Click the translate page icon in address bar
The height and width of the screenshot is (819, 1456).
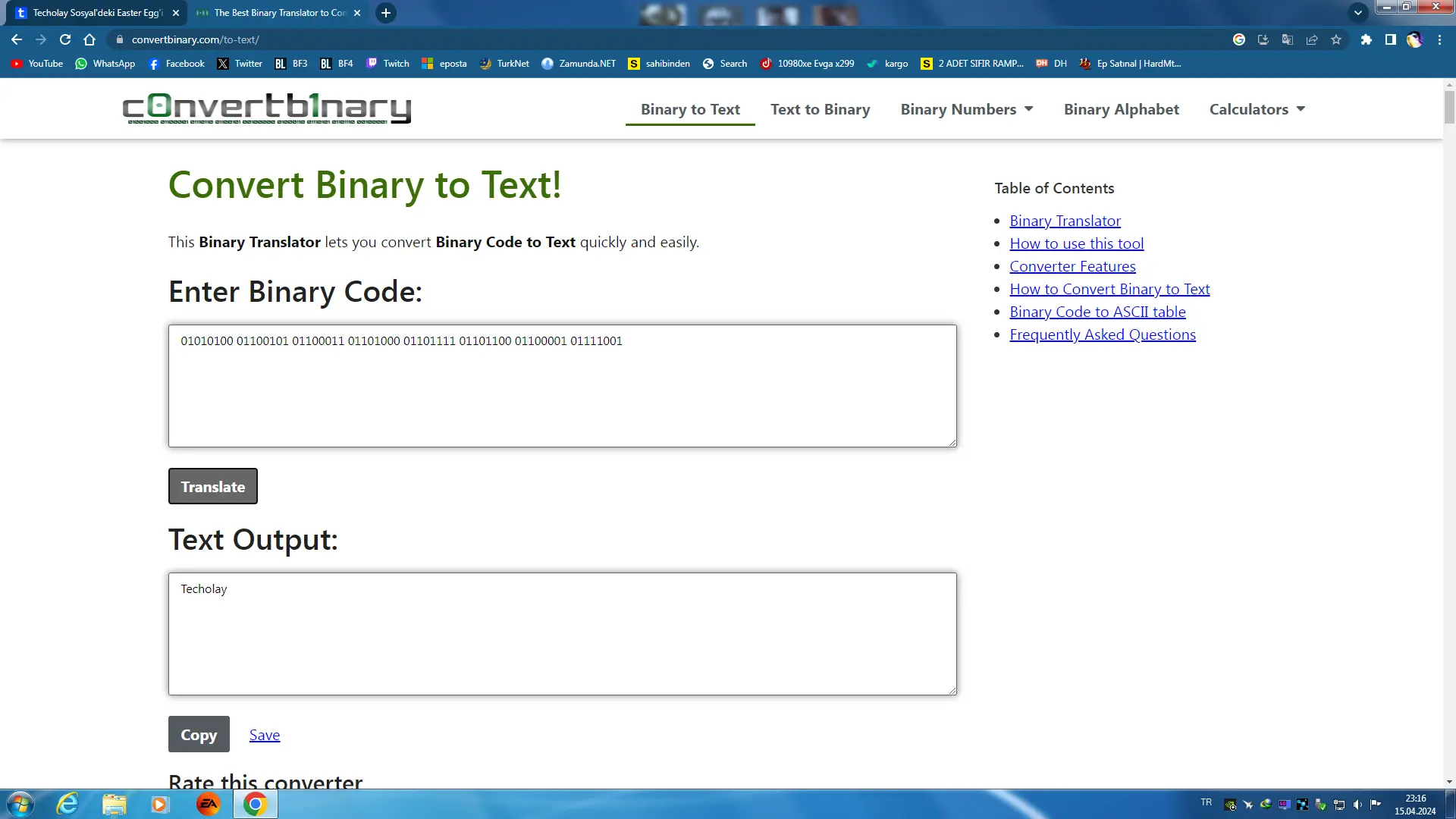(1288, 39)
